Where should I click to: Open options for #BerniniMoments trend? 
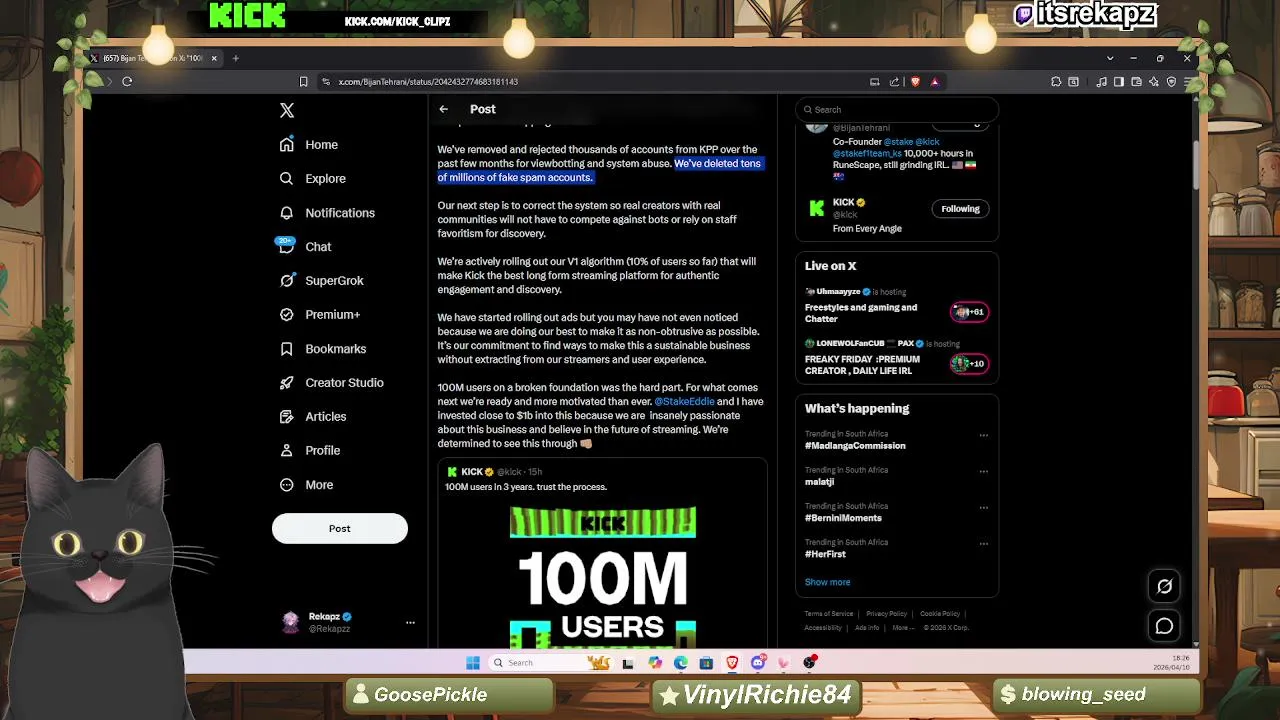click(984, 507)
